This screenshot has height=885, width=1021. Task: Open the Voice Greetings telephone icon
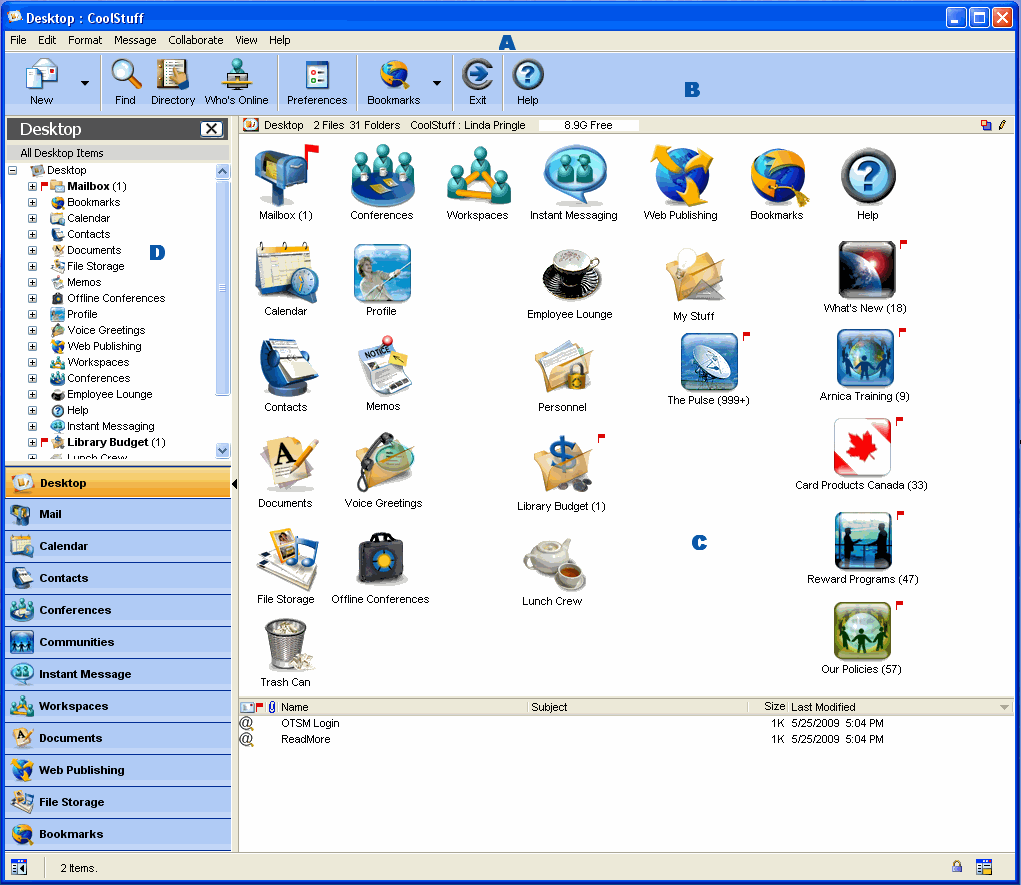tap(383, 465)
